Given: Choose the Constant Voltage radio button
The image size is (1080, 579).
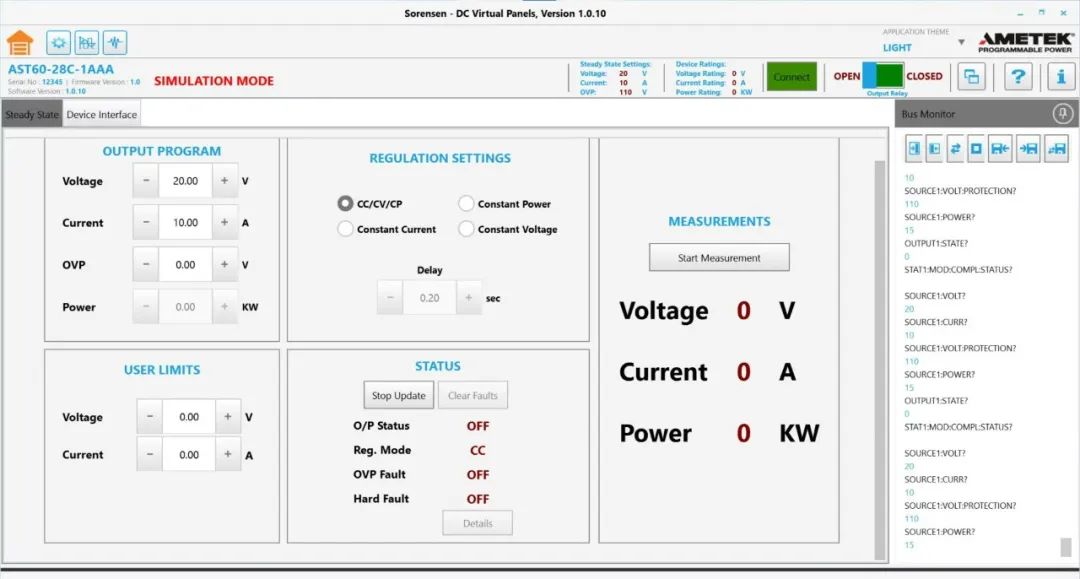Looking at the screenshot, I should (466, 229).
